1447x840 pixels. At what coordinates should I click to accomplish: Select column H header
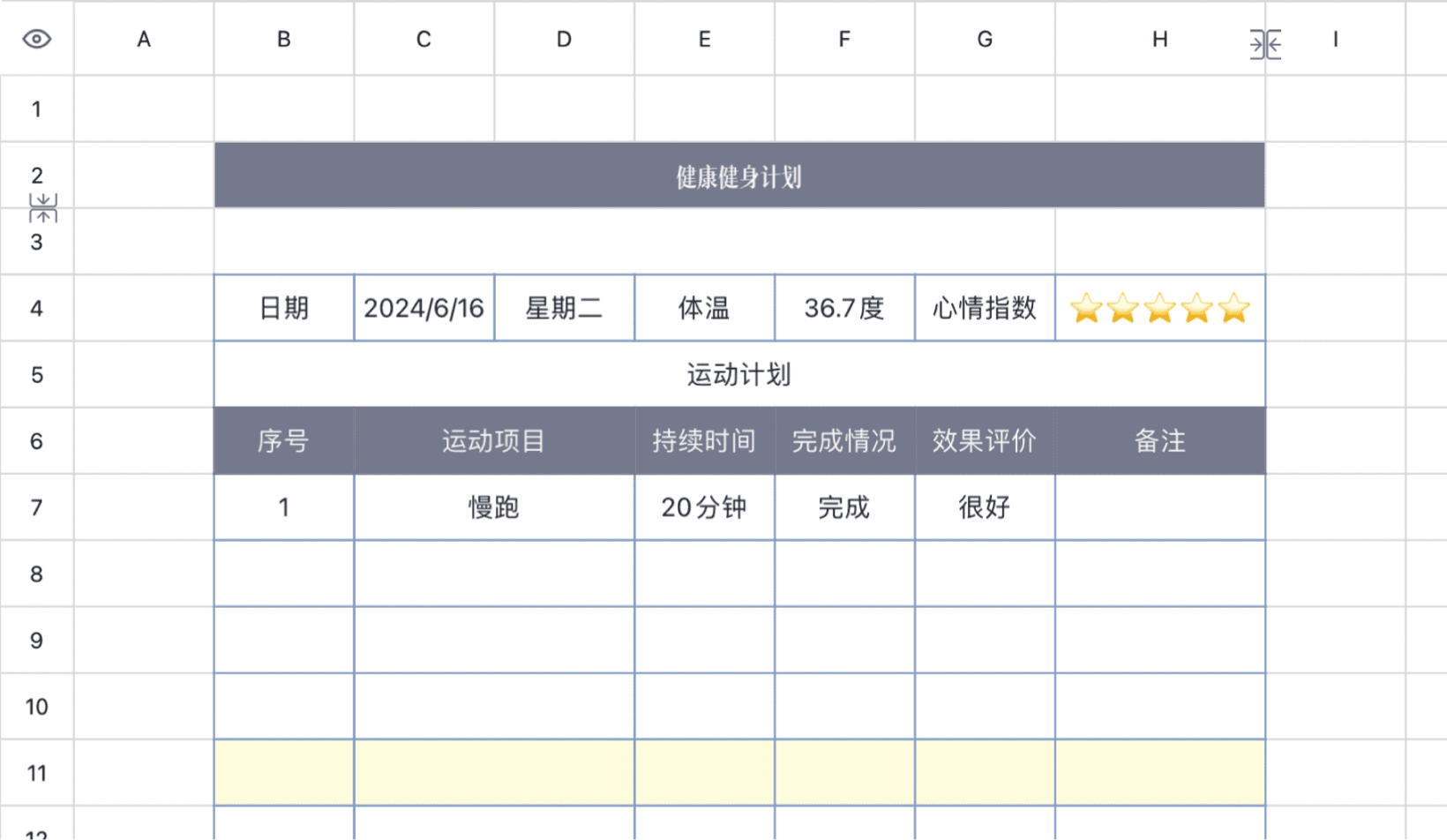1160,39
